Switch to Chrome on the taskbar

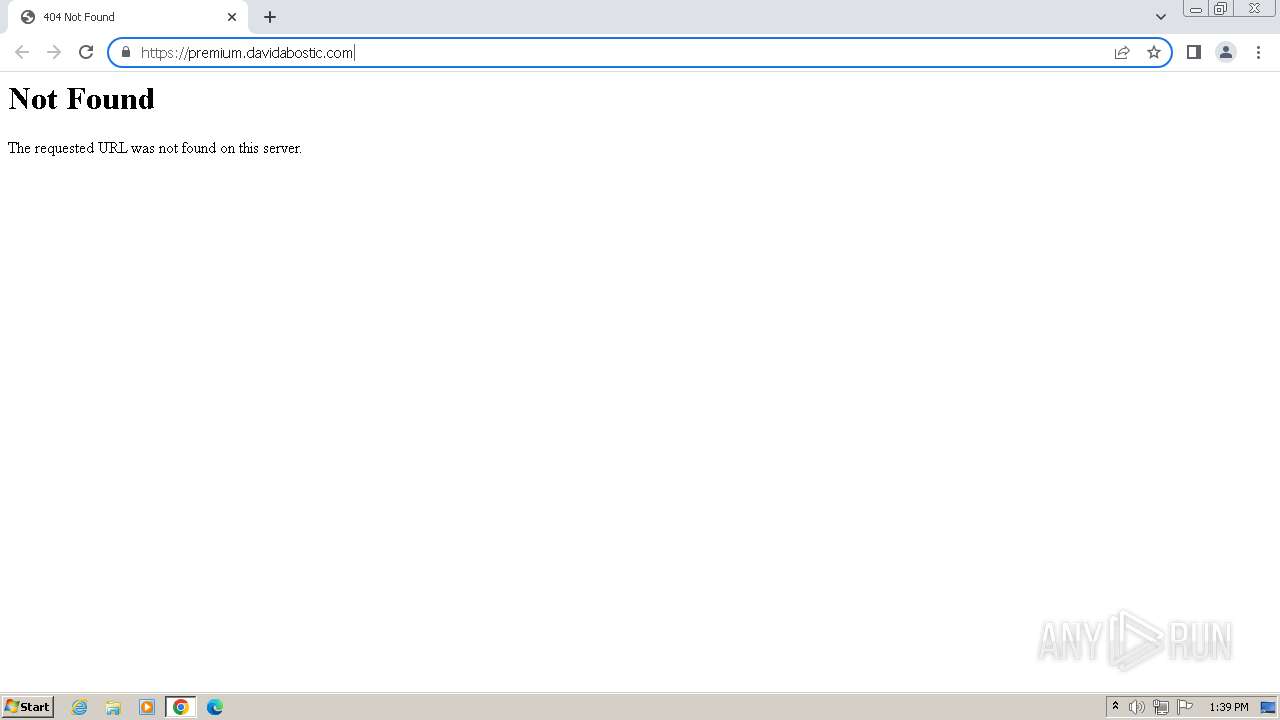[181, 707]
